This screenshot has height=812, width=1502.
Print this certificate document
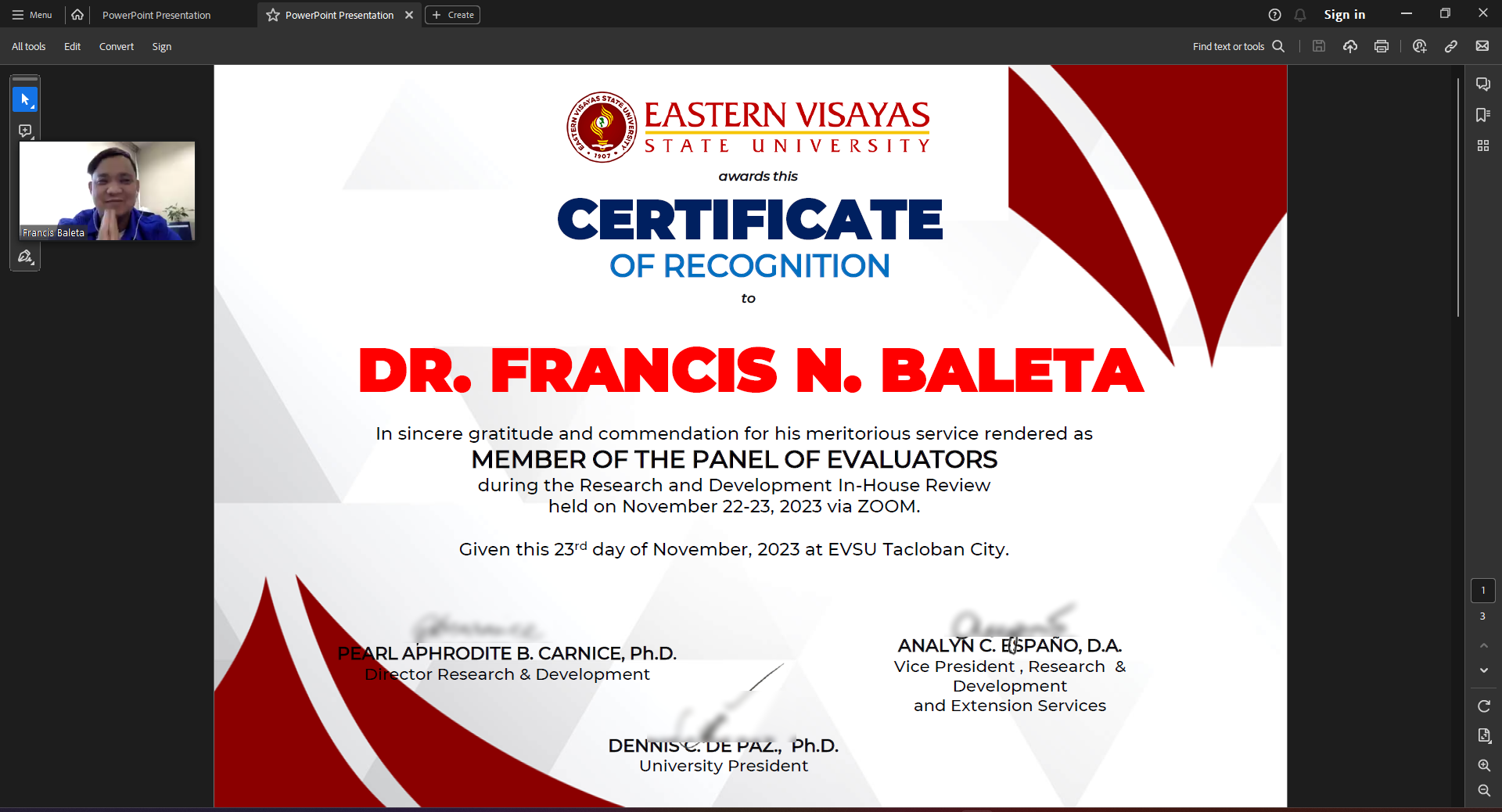1382,46
